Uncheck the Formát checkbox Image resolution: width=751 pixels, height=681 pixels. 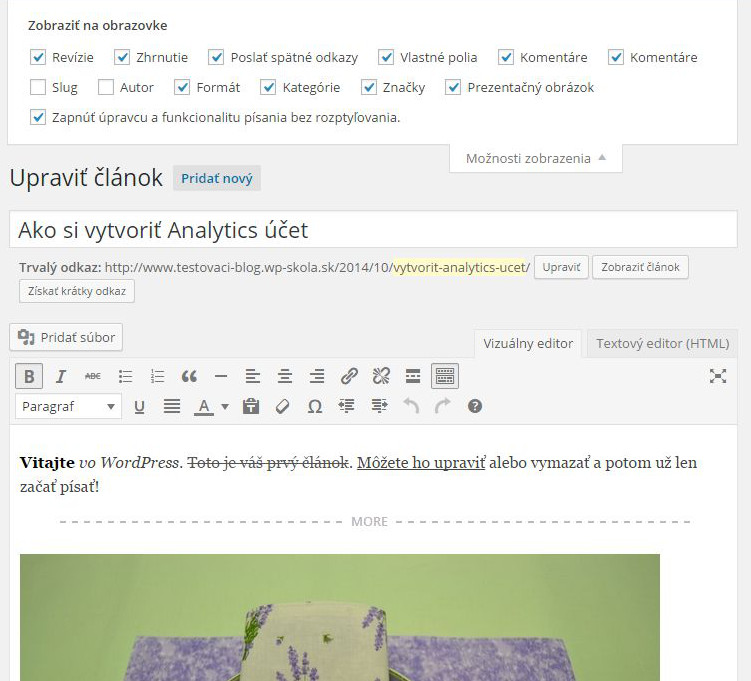tap(182, 87)
